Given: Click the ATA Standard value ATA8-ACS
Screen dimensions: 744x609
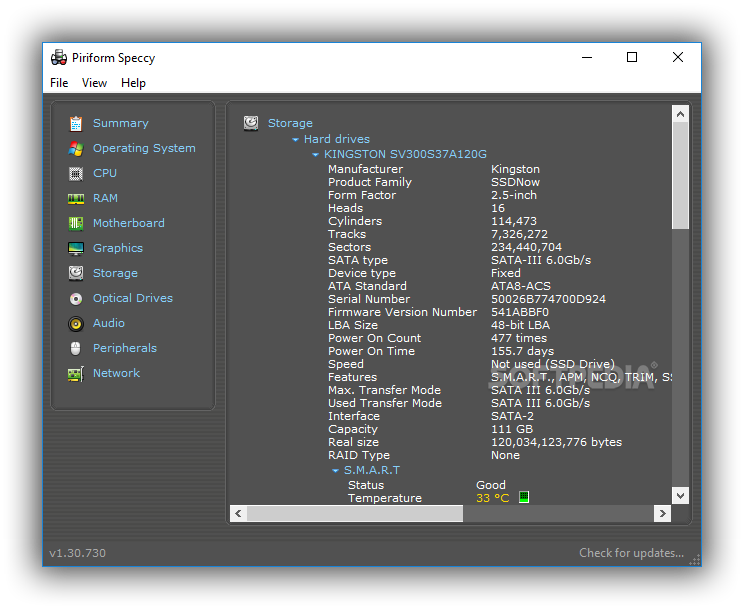Looking at the screenshot, I should 521,286.
